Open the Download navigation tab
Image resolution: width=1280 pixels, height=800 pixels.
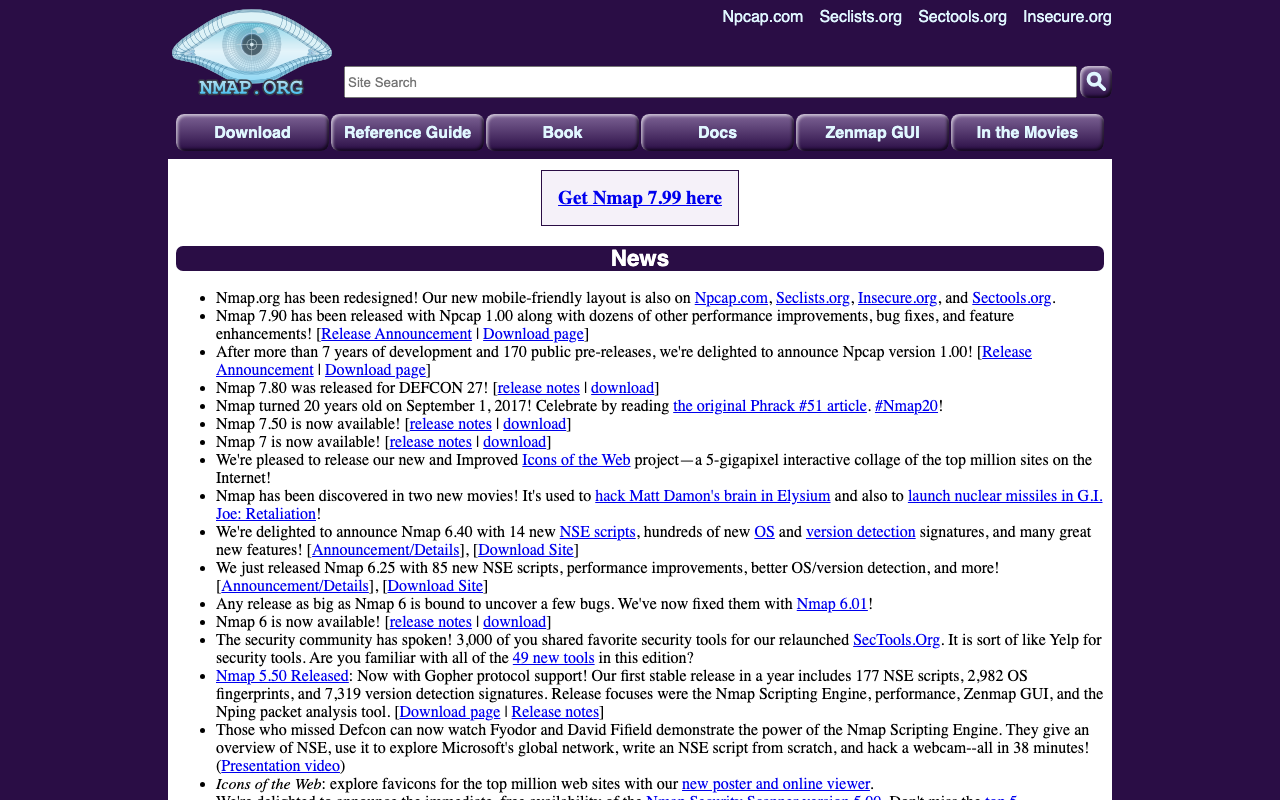tap(252, 132)
